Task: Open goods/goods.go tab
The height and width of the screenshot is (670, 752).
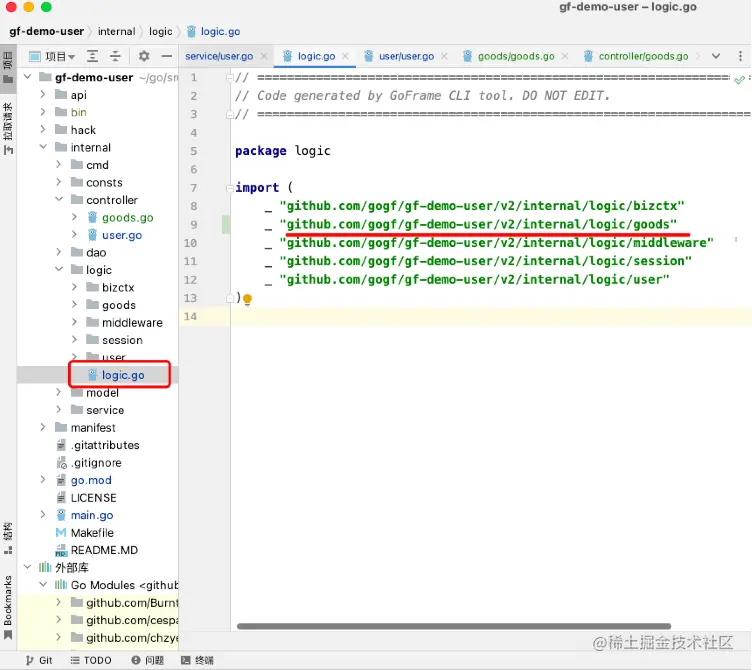Action: pos(516,56)
